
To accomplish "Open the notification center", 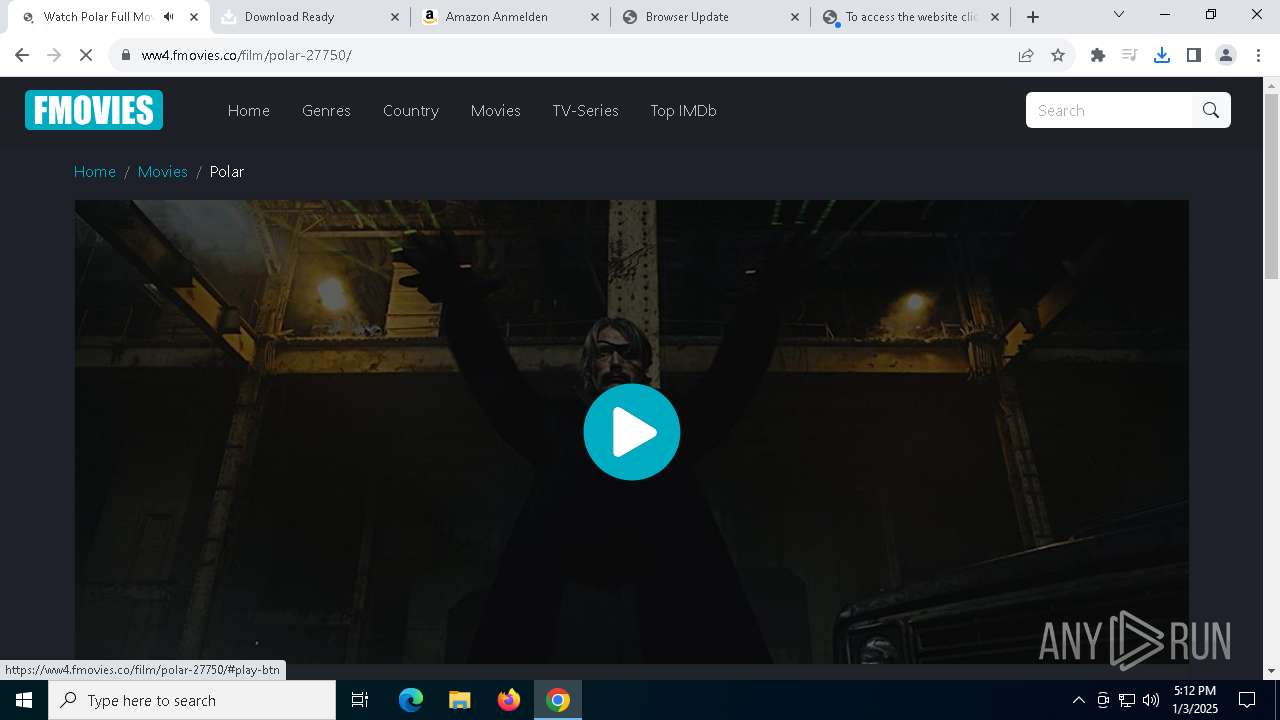I will [1247, 700].
